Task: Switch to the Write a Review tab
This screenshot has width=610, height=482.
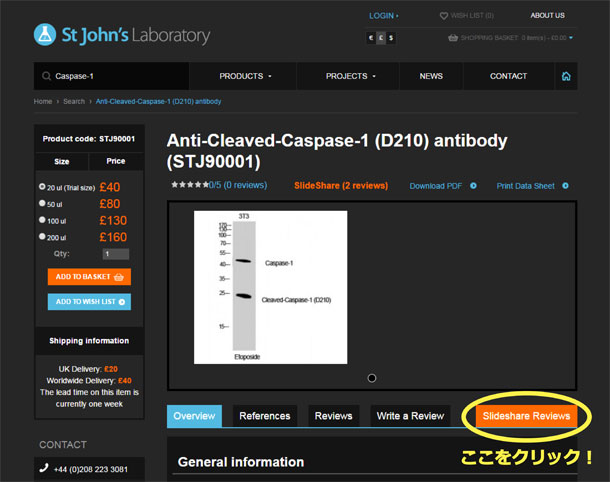Action: point(410,416)
